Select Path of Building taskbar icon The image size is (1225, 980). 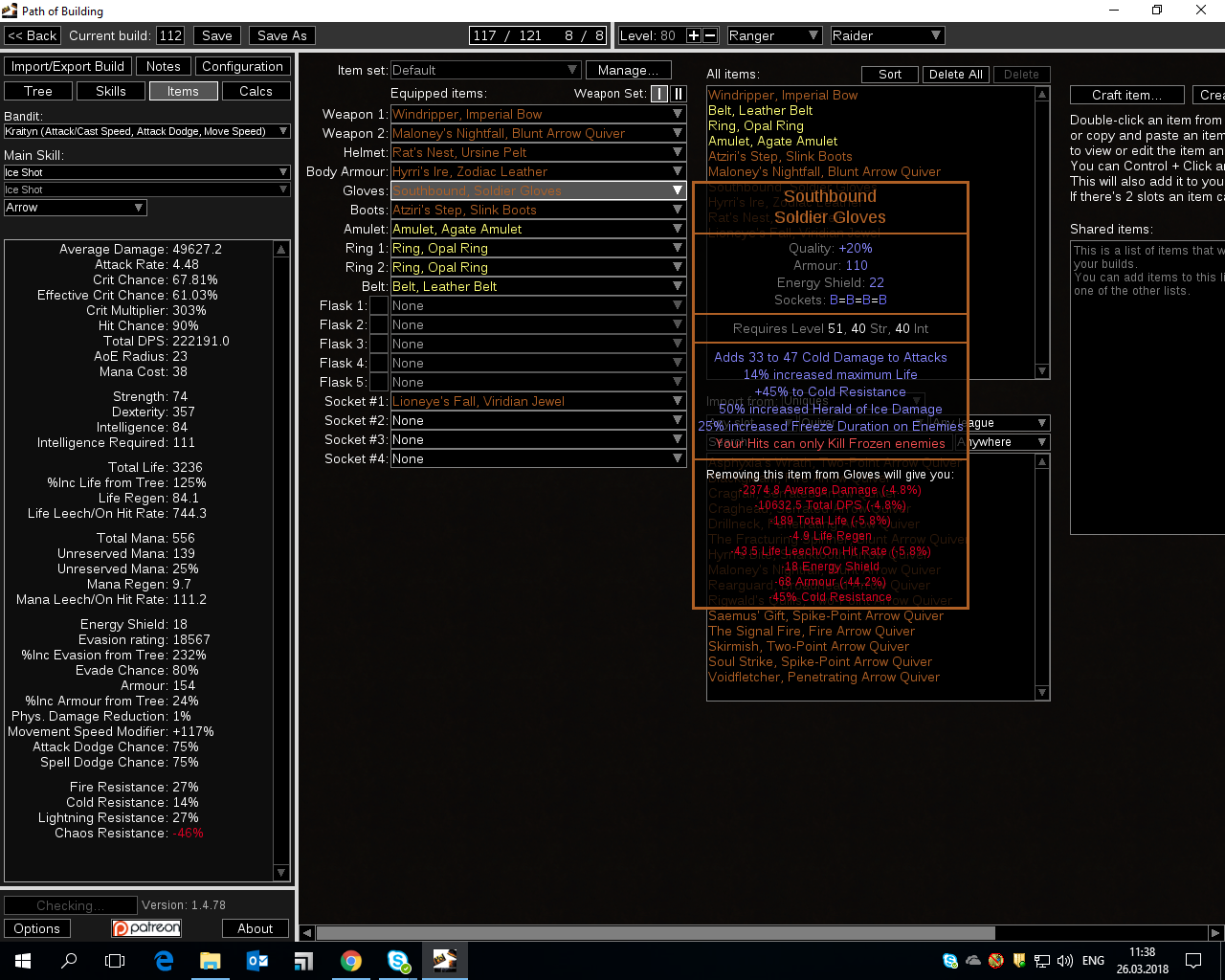445,961
